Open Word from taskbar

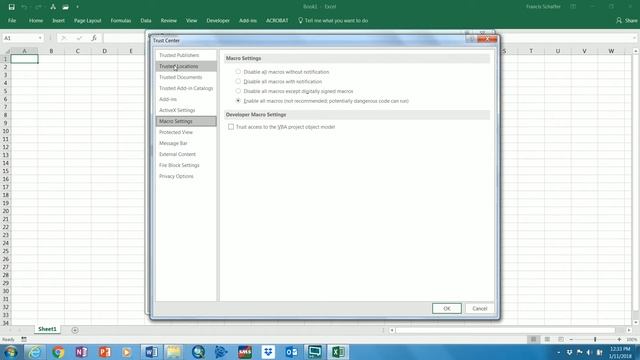(151, 352)
